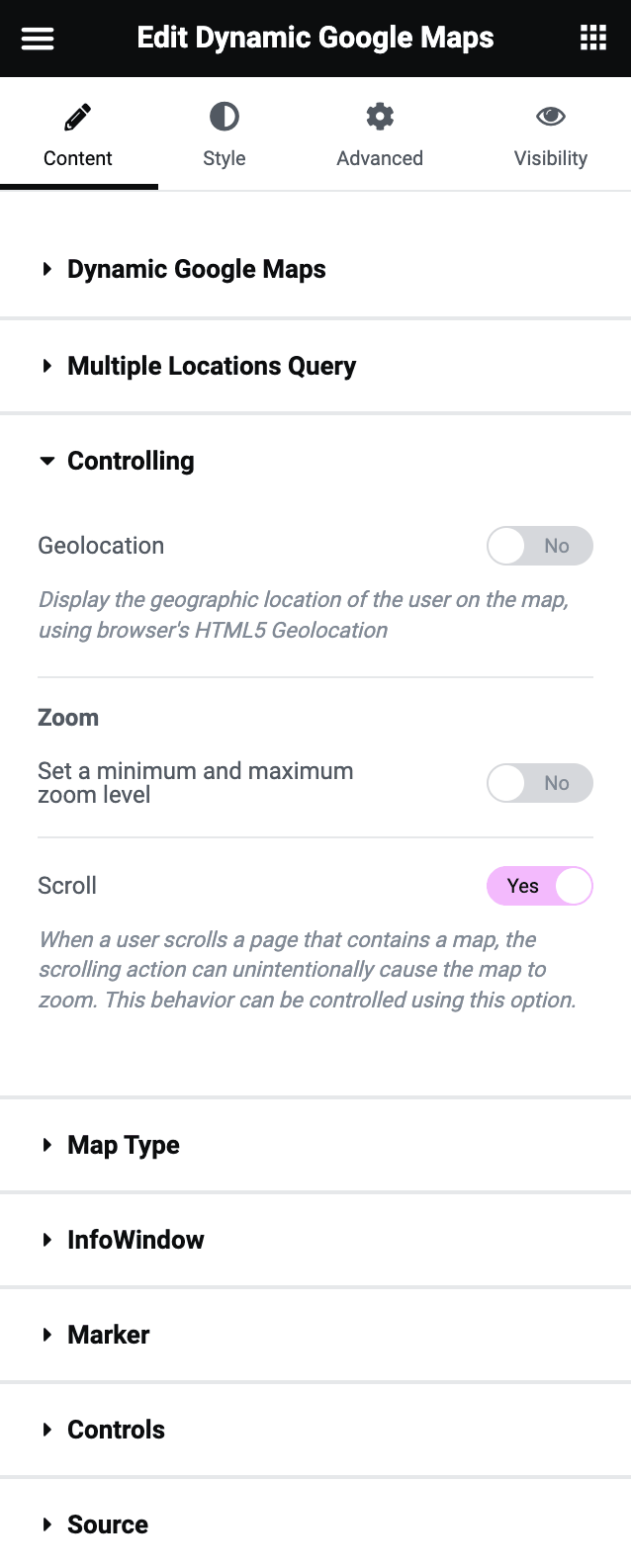Enable the Geolocation toggle
Image resolution: width=631 pixels, height=1568 pixels.
point(540,545)
